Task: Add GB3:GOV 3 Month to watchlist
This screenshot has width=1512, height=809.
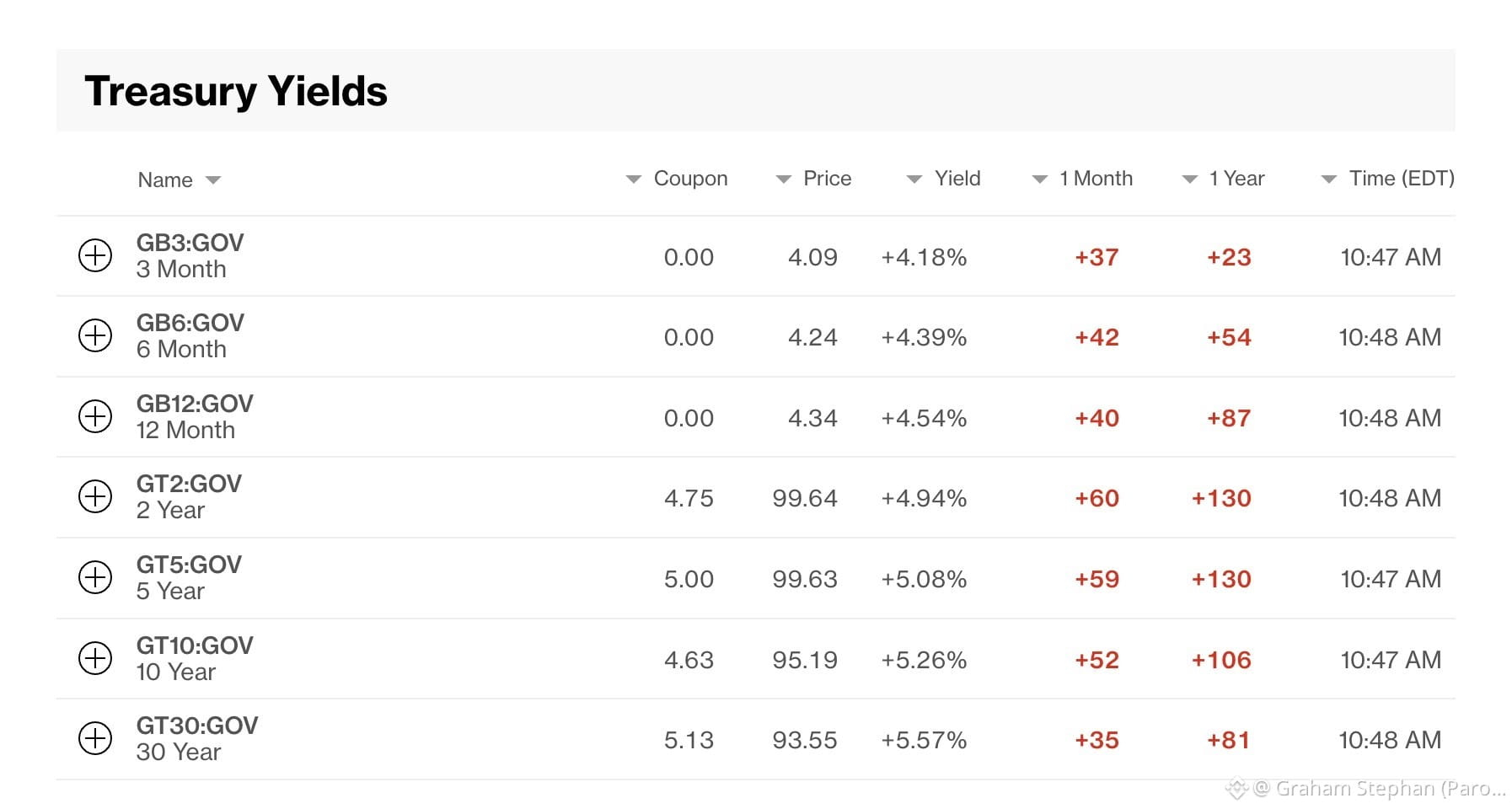Action: pos(95,255)
